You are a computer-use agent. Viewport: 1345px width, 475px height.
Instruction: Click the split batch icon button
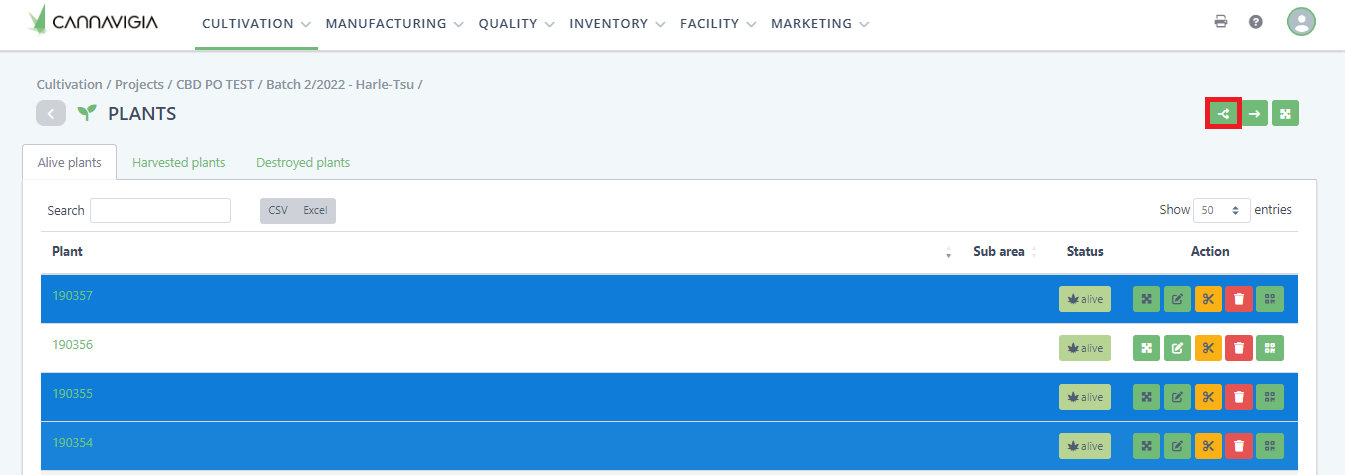click(x=1224, y=114)
